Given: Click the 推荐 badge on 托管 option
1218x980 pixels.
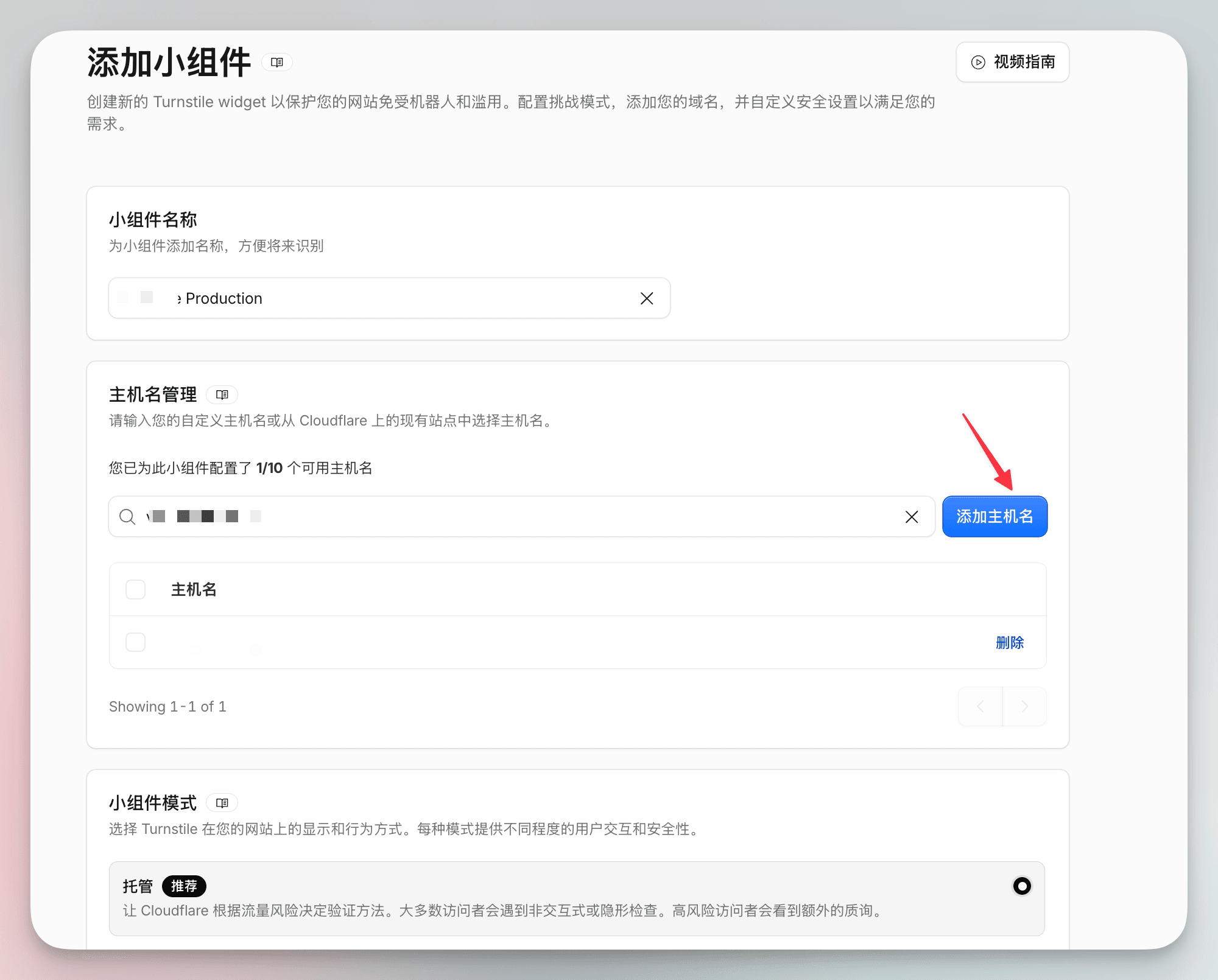Looking at the screenshot, I should pos(184,886).
